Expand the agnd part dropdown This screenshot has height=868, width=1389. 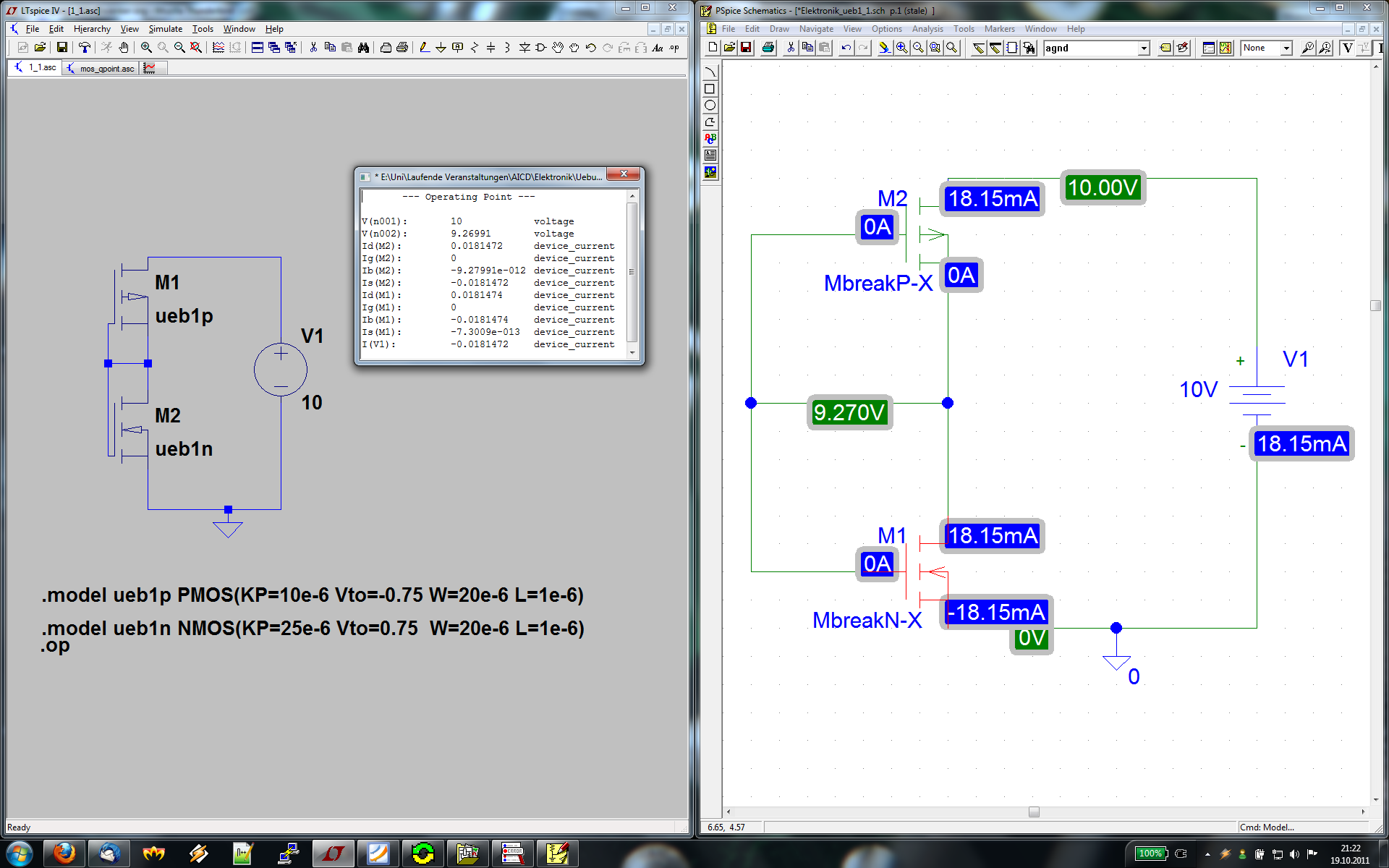(1144, 48)
